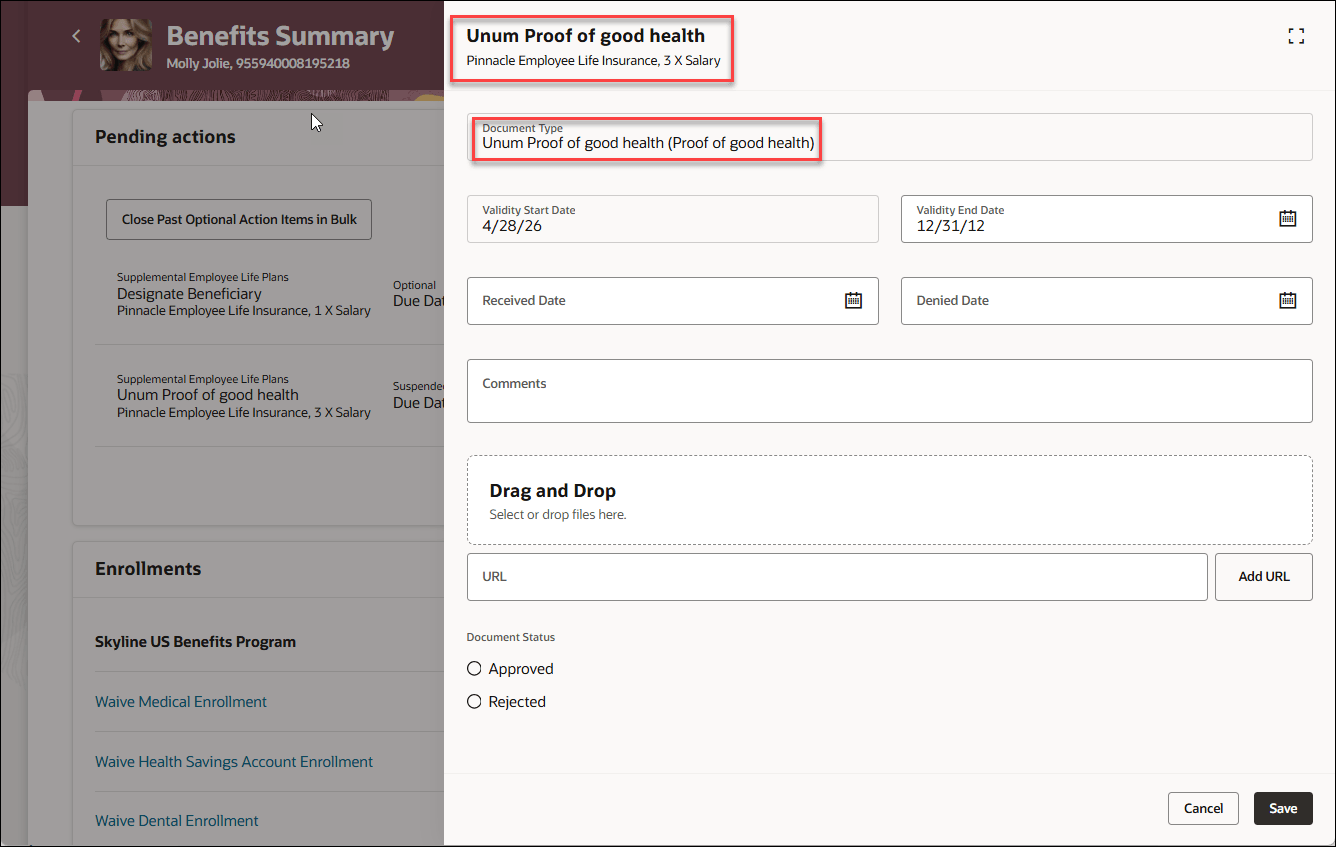Open Unum Proof of good health pending action
Image resolution: width=1336 pixels, height=847 pixels.
(208, 395)
